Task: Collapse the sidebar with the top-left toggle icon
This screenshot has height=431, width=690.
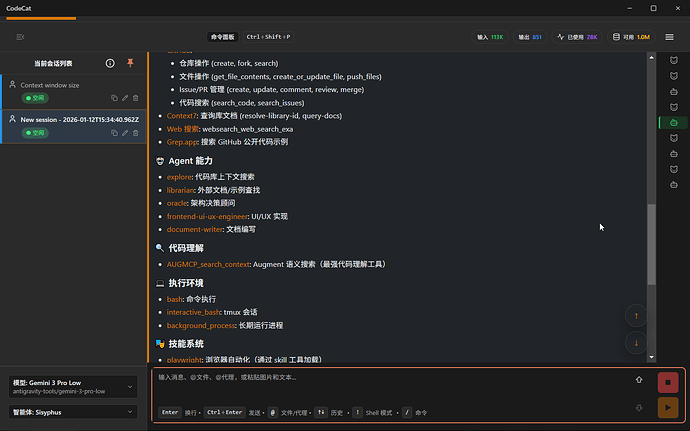Action: coord(20,37)
